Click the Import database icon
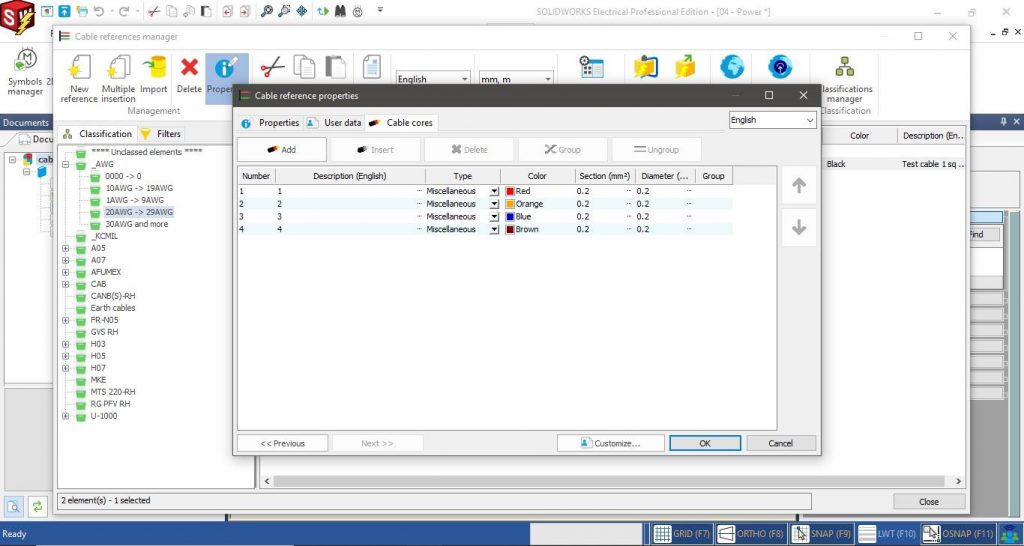This screenshot has height=546, width=1024. (x=154, y=68)
